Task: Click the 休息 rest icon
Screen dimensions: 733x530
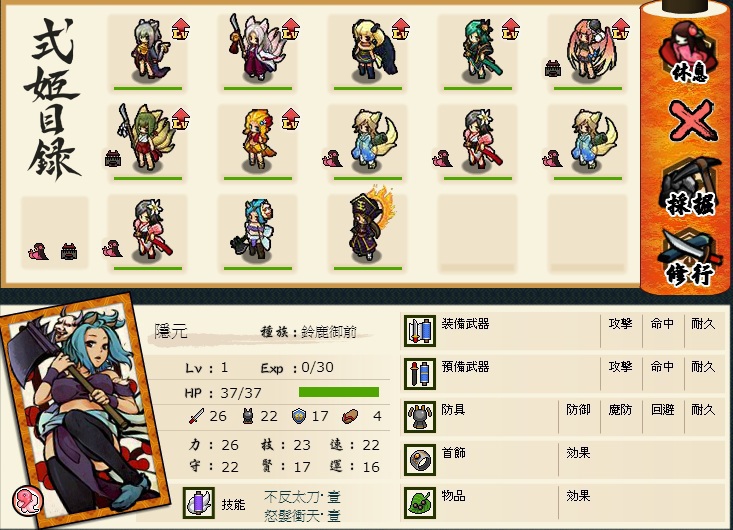Action: (689, 53)
